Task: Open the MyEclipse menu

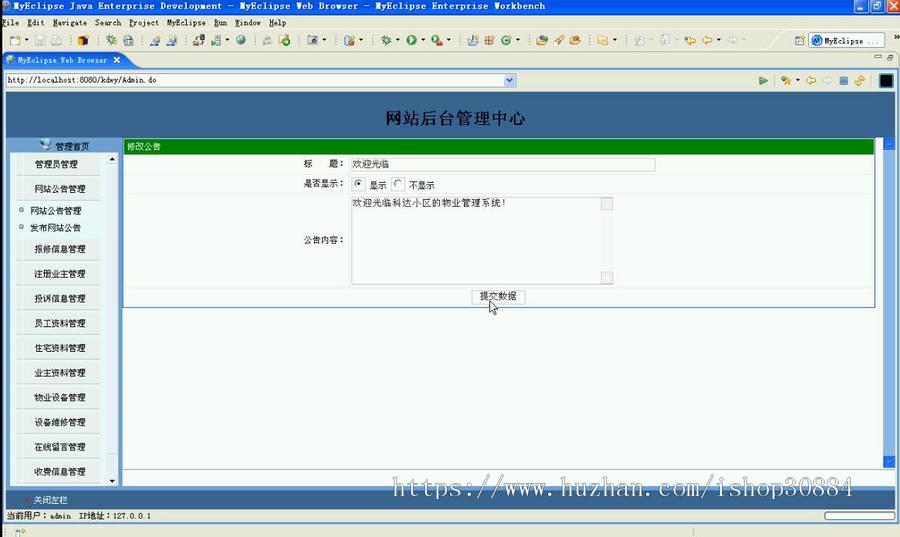Action: point(186,23)
